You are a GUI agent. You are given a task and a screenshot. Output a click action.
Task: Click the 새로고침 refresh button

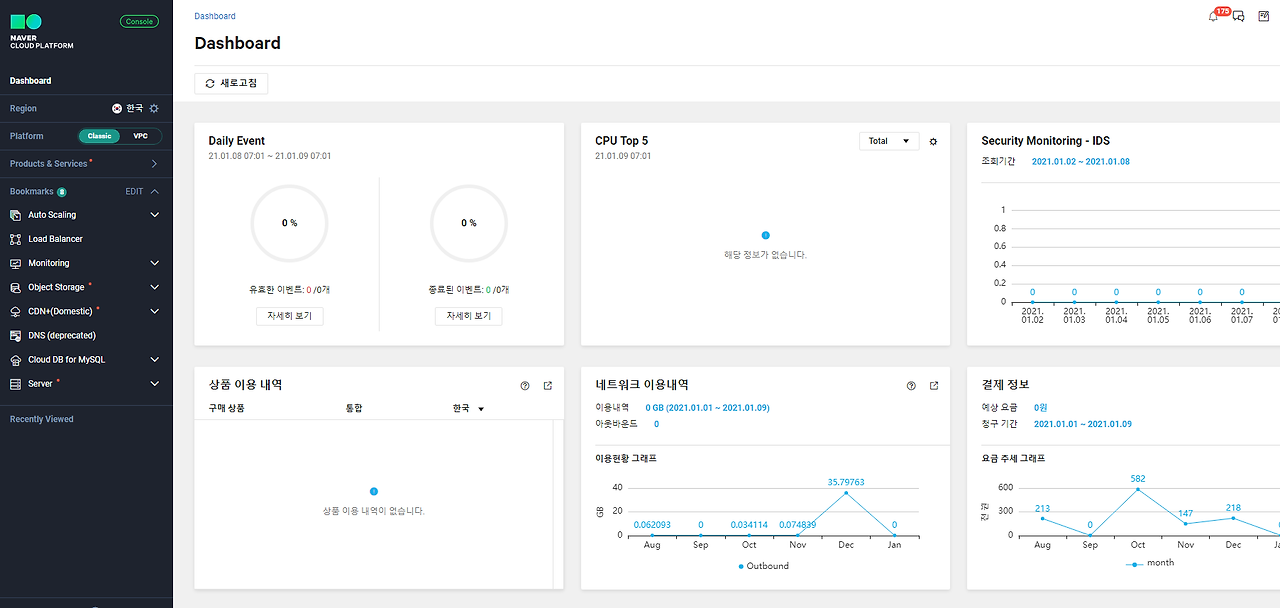coord(231,83)
